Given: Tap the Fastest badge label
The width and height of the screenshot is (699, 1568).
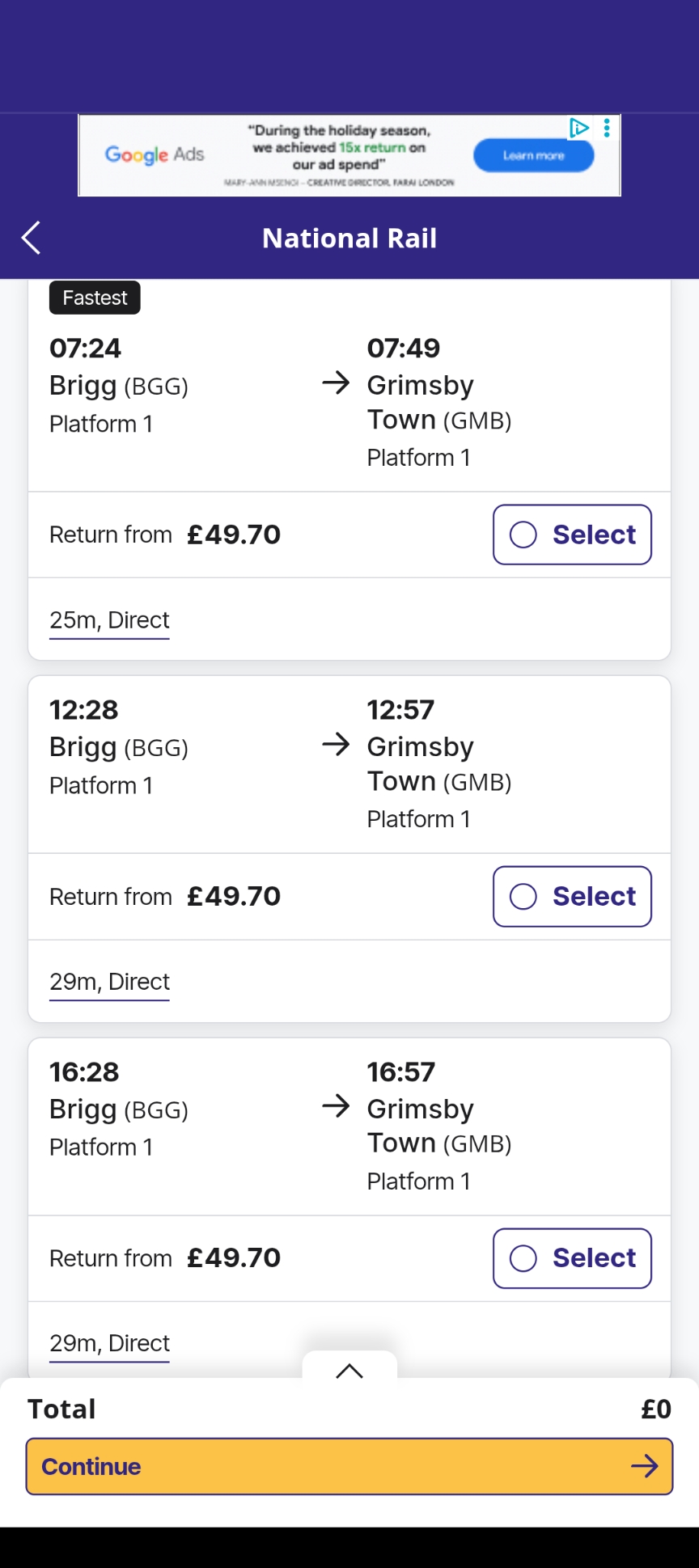Looking at the screenshot, I should click(95, 298).
